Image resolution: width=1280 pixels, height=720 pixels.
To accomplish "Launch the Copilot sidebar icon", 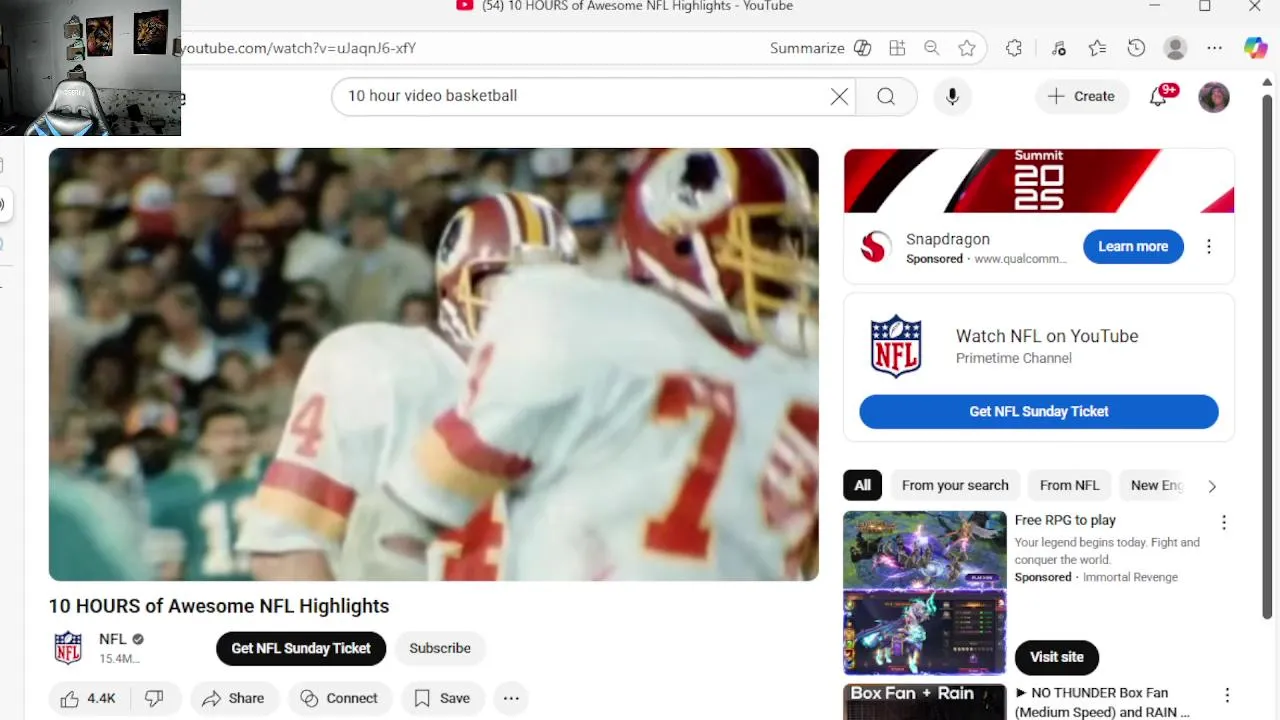I will [x=1256, y=48].
